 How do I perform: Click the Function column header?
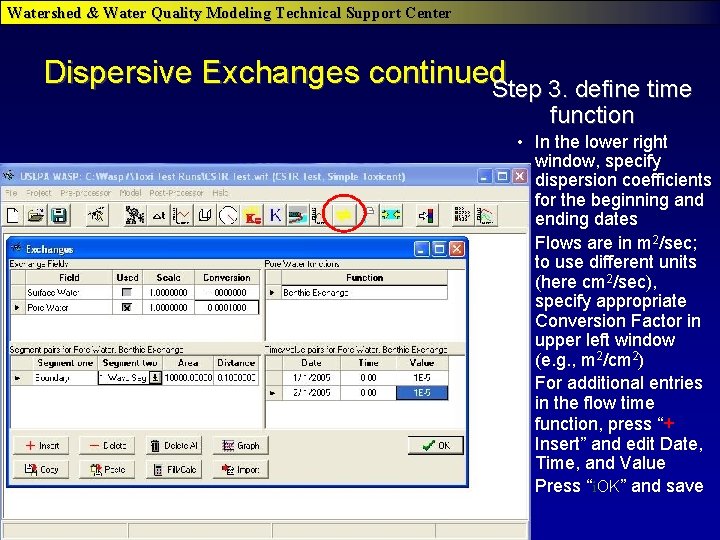coord(365,277)
